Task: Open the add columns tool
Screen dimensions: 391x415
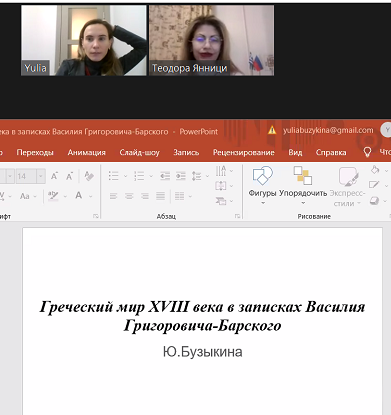Action: pyautogui.click(x=180, y=196)
